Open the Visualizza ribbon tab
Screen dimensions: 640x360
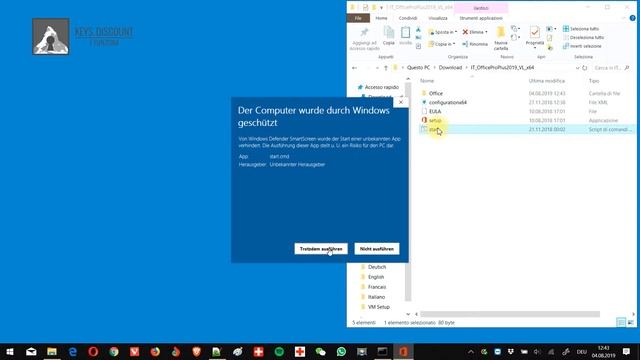(x=438, y=18)
